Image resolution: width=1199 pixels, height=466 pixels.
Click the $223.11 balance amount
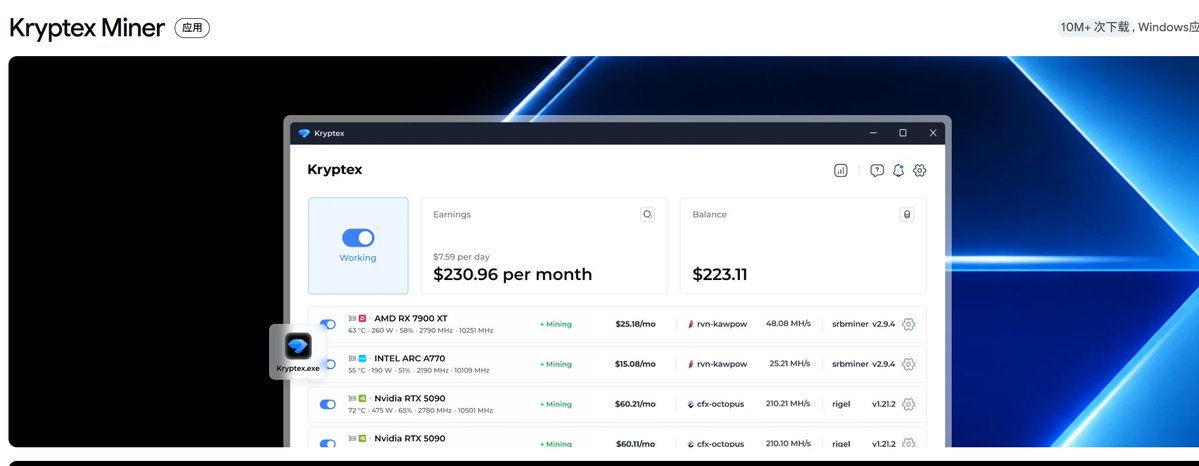pos(720,274)
